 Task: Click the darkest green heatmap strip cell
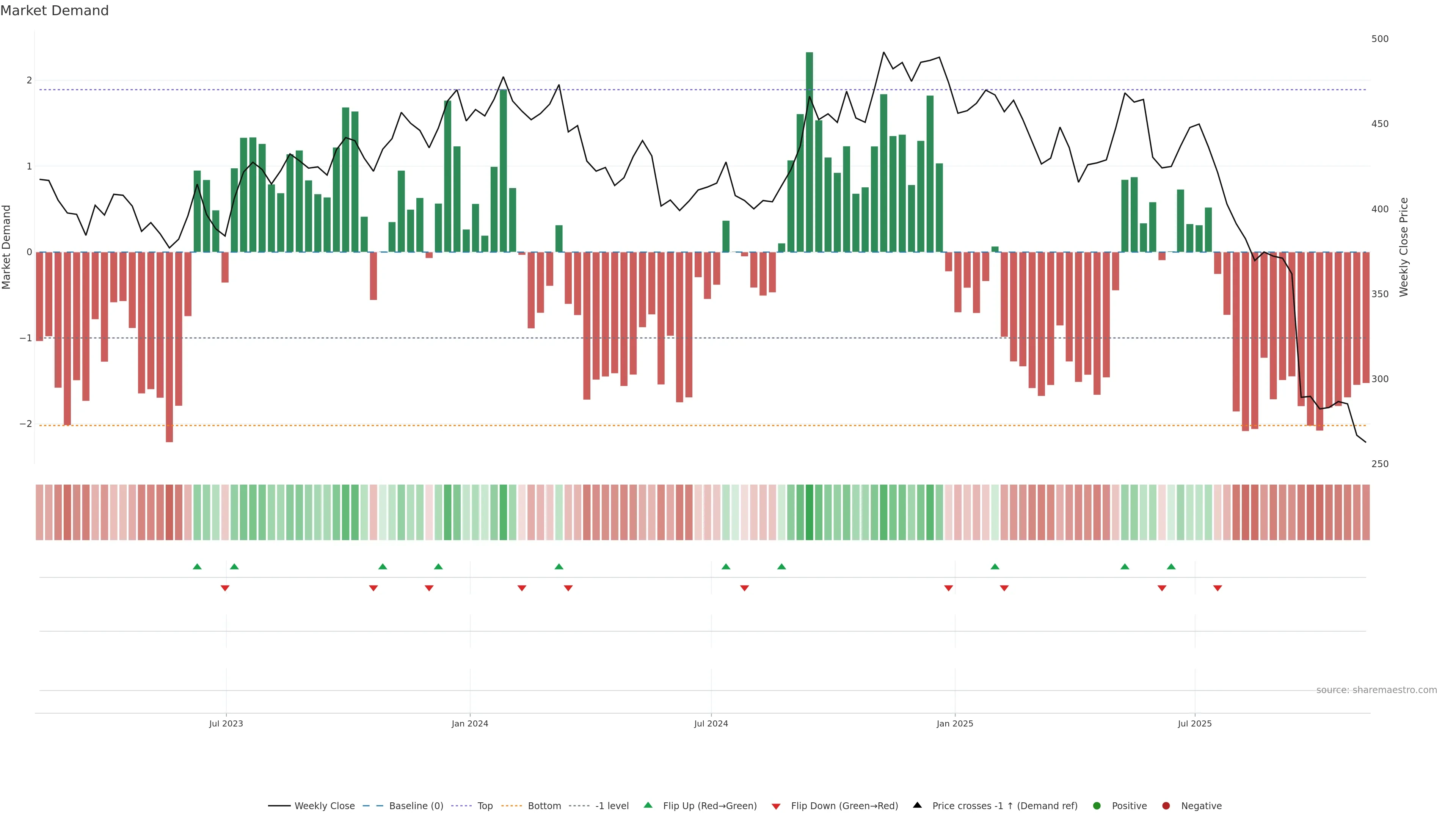coord(810,512)
